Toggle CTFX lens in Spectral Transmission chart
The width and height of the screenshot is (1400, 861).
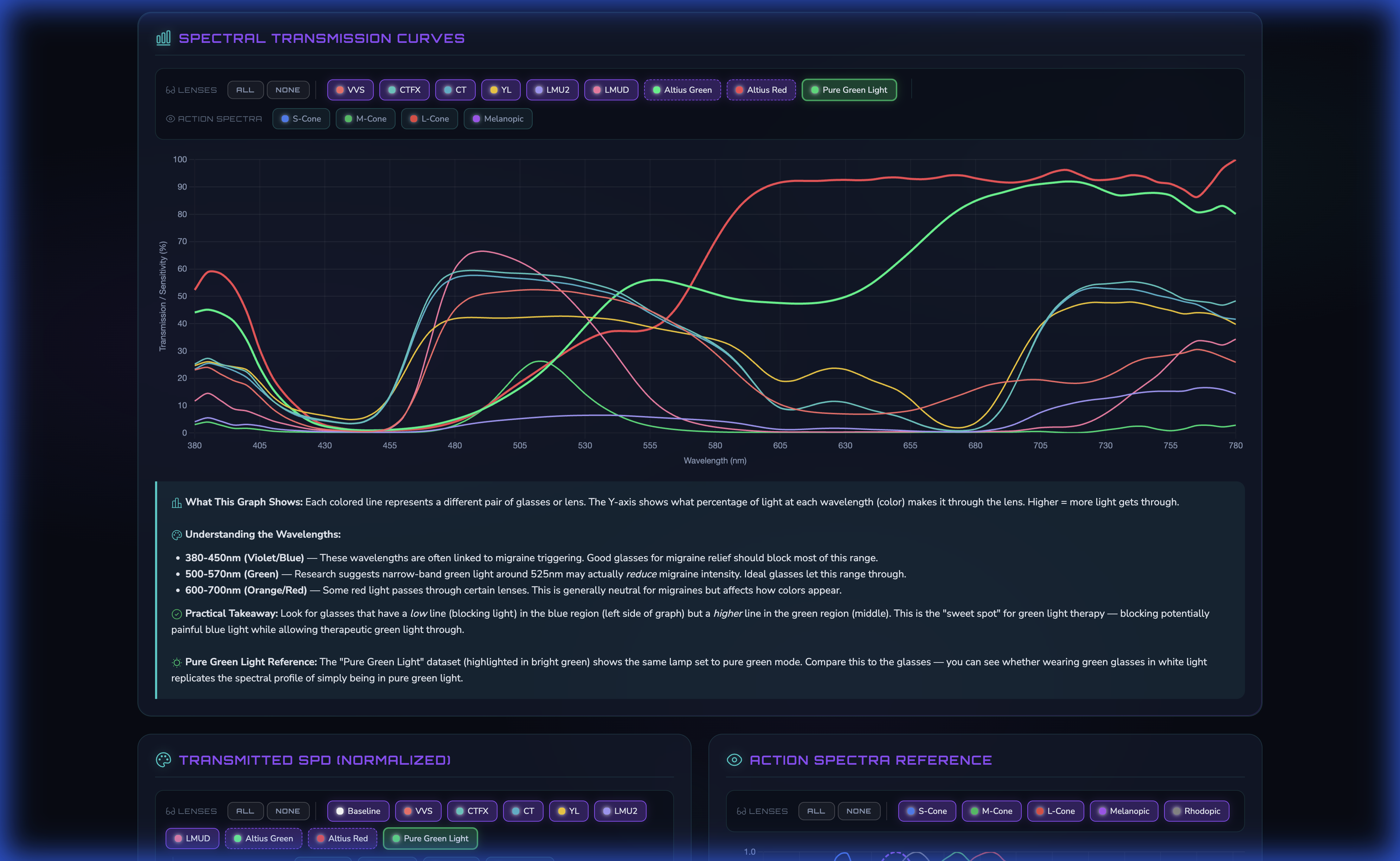[x=404, y=90]
